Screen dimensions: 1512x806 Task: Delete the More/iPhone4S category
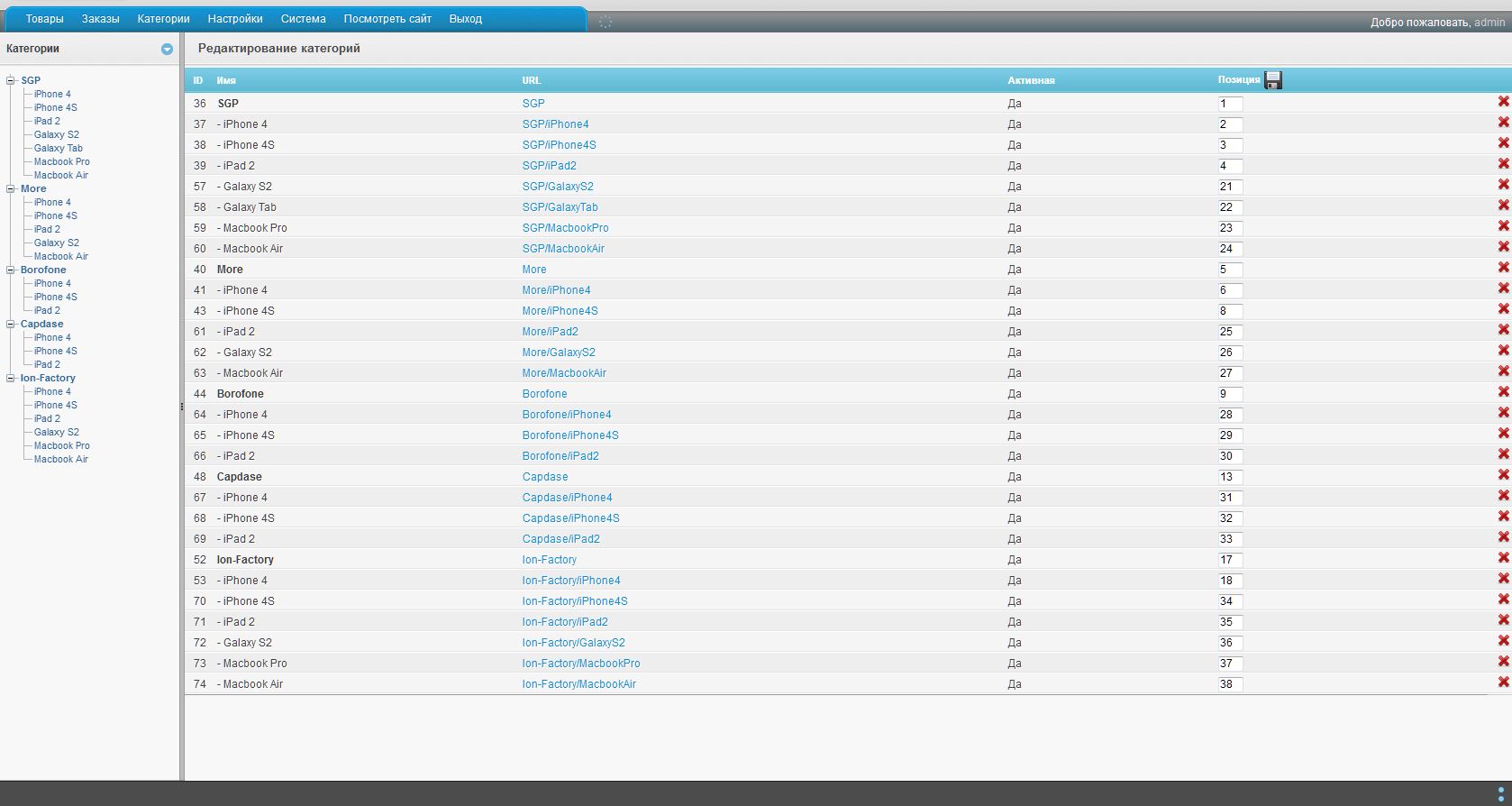tap(1503, 309)
